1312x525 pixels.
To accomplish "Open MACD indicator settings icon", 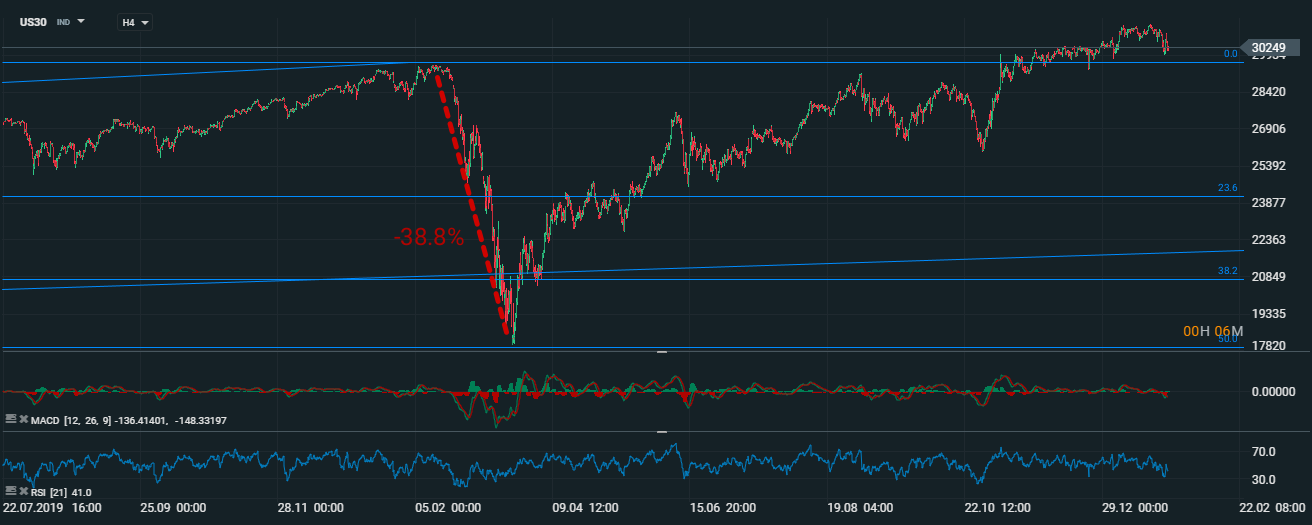I will pos(10,420).
